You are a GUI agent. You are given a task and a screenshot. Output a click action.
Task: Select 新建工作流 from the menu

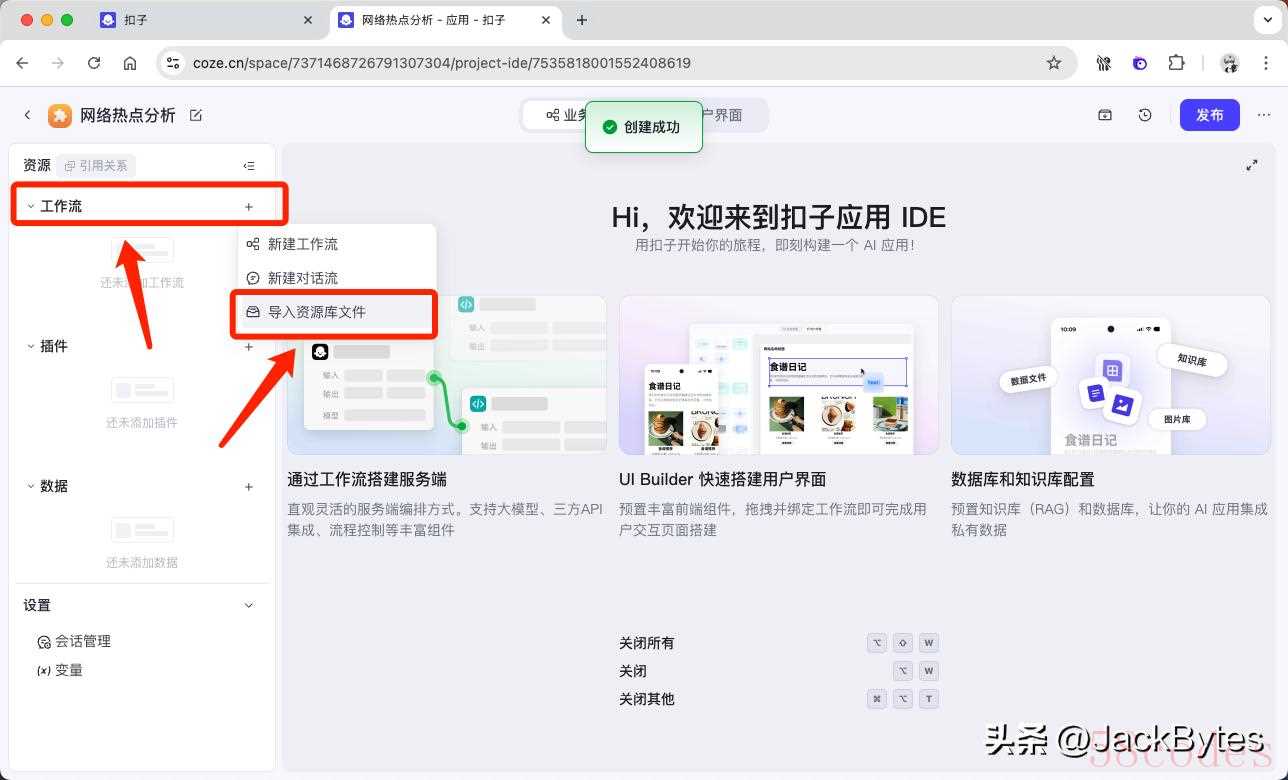click(302, 244)
